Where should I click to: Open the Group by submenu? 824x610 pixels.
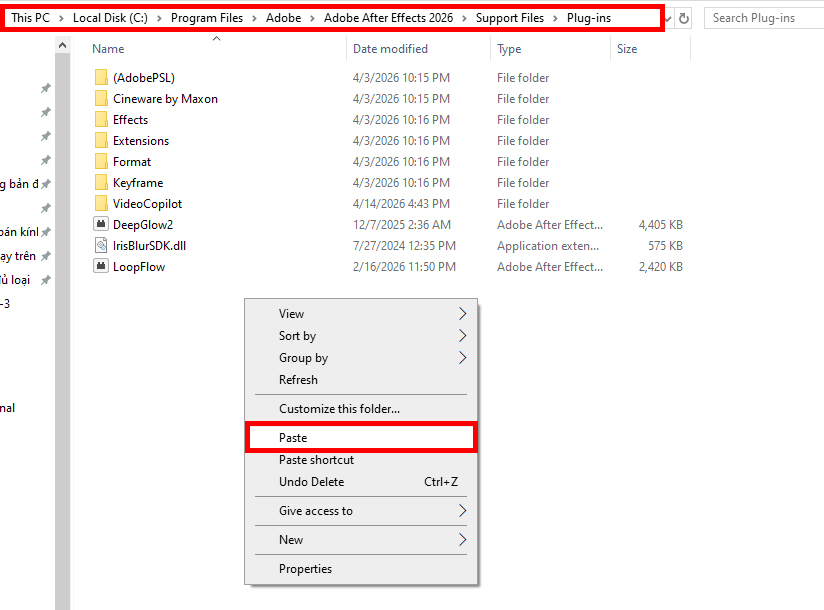click(361, 358)
